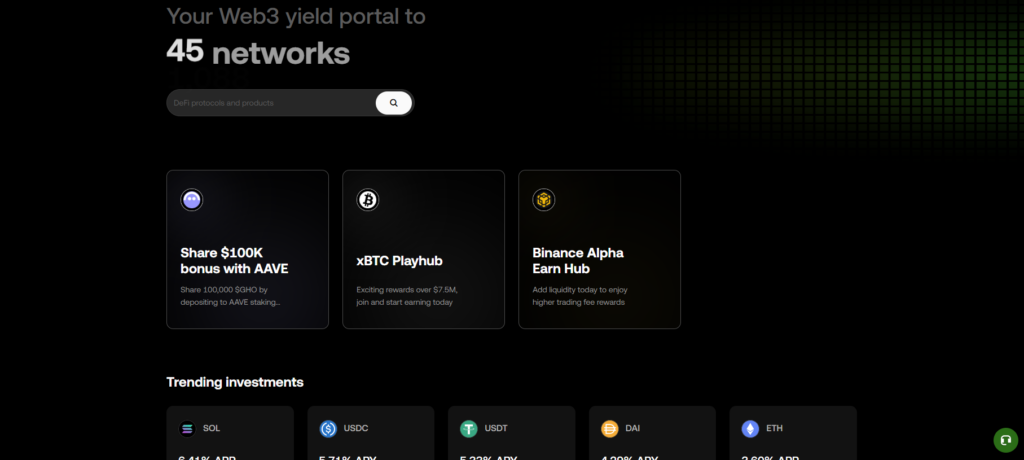The image size is (1024, 460).
Task: Select the ETH token icon
Action: pos(750,429)
